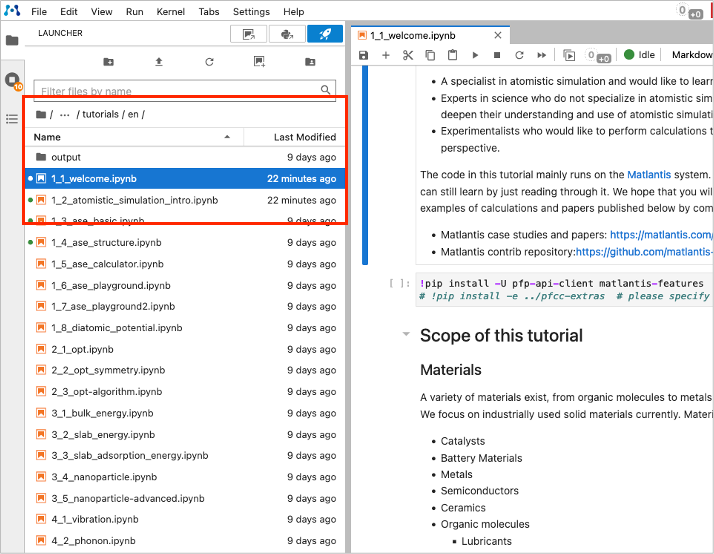The width and height of the screenshot is (714, 554).
Task: Insert a cell with the plus icon
Action: pyautogui.click(x=386, y=55)
